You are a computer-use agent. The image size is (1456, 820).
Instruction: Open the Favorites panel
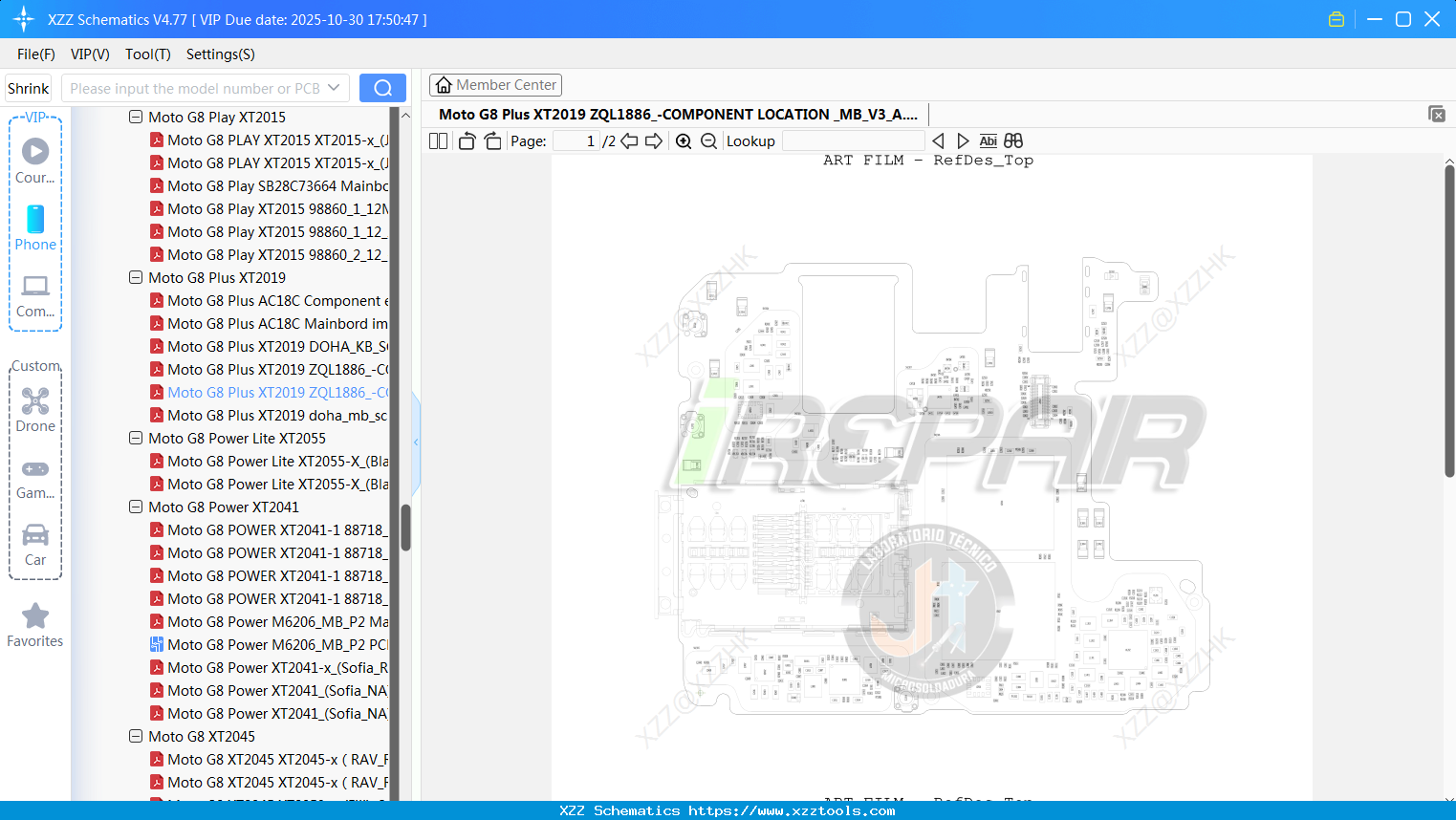pyautogui.click(x=35, y=624)
